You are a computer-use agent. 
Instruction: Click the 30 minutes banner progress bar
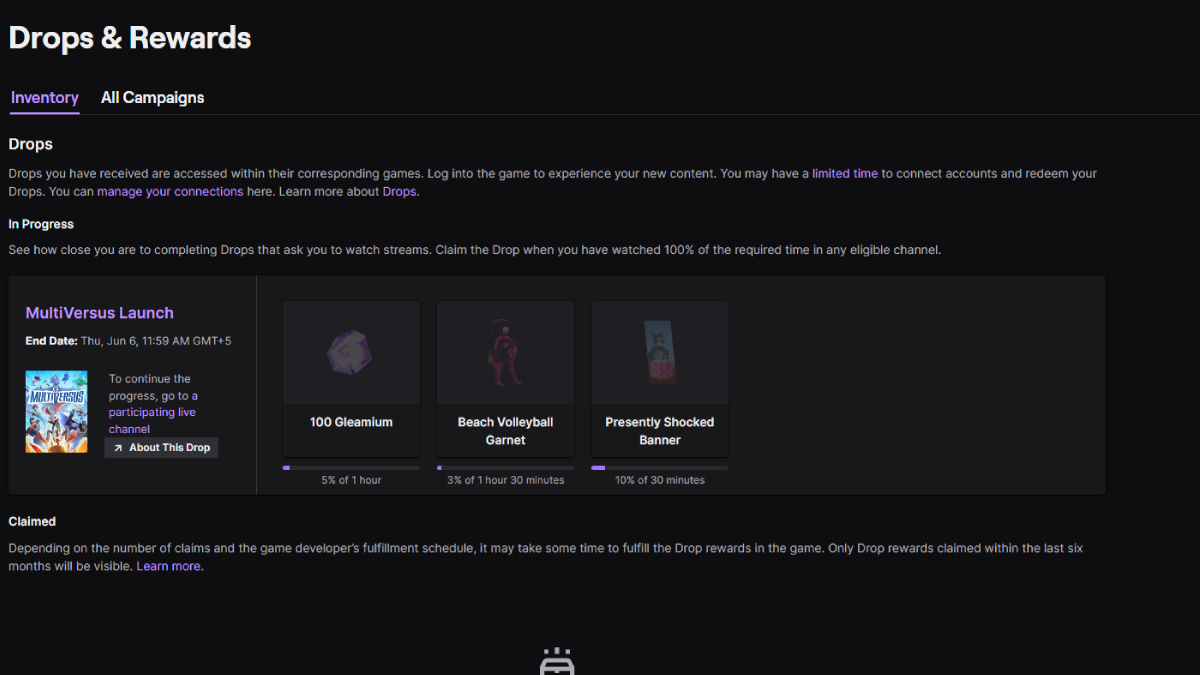point(659,467)
